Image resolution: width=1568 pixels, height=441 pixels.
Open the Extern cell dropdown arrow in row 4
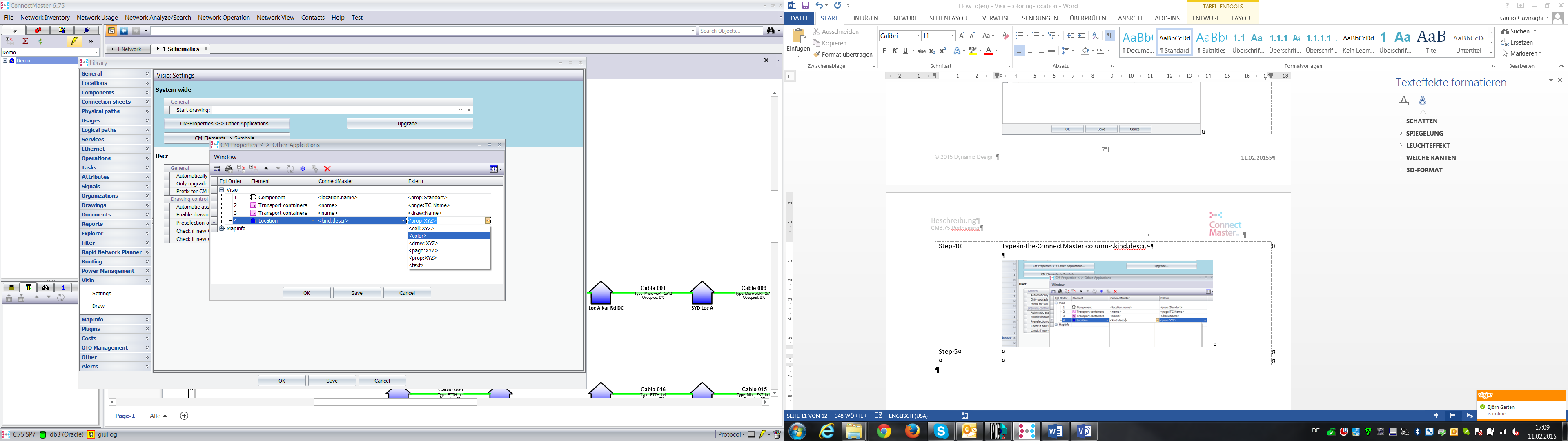488,220
